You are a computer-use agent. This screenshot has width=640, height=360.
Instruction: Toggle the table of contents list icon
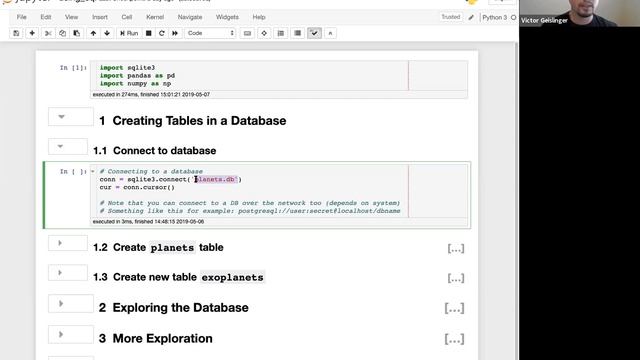click(x=281, y=33)
